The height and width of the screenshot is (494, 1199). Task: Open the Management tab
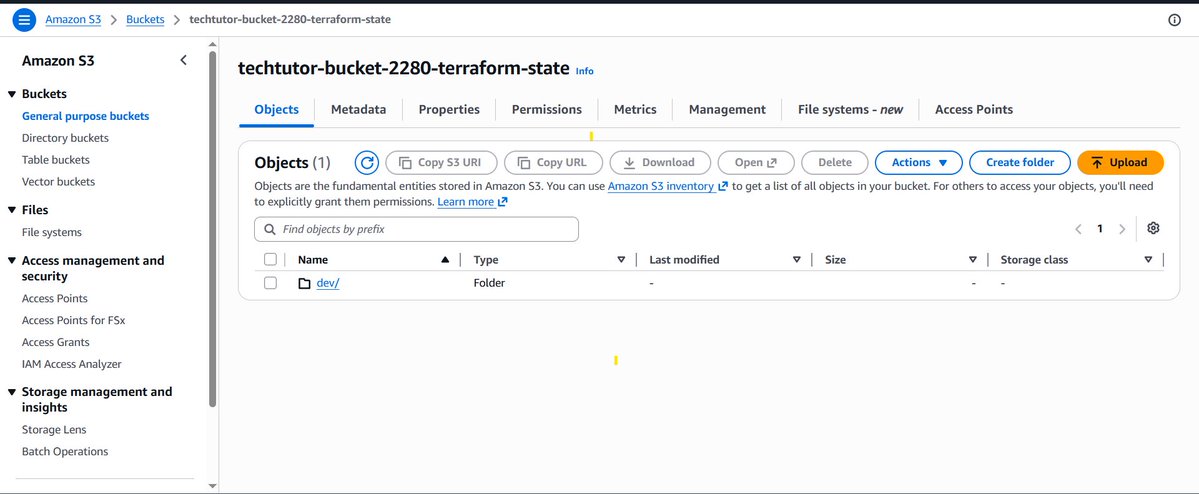(727, 109)
